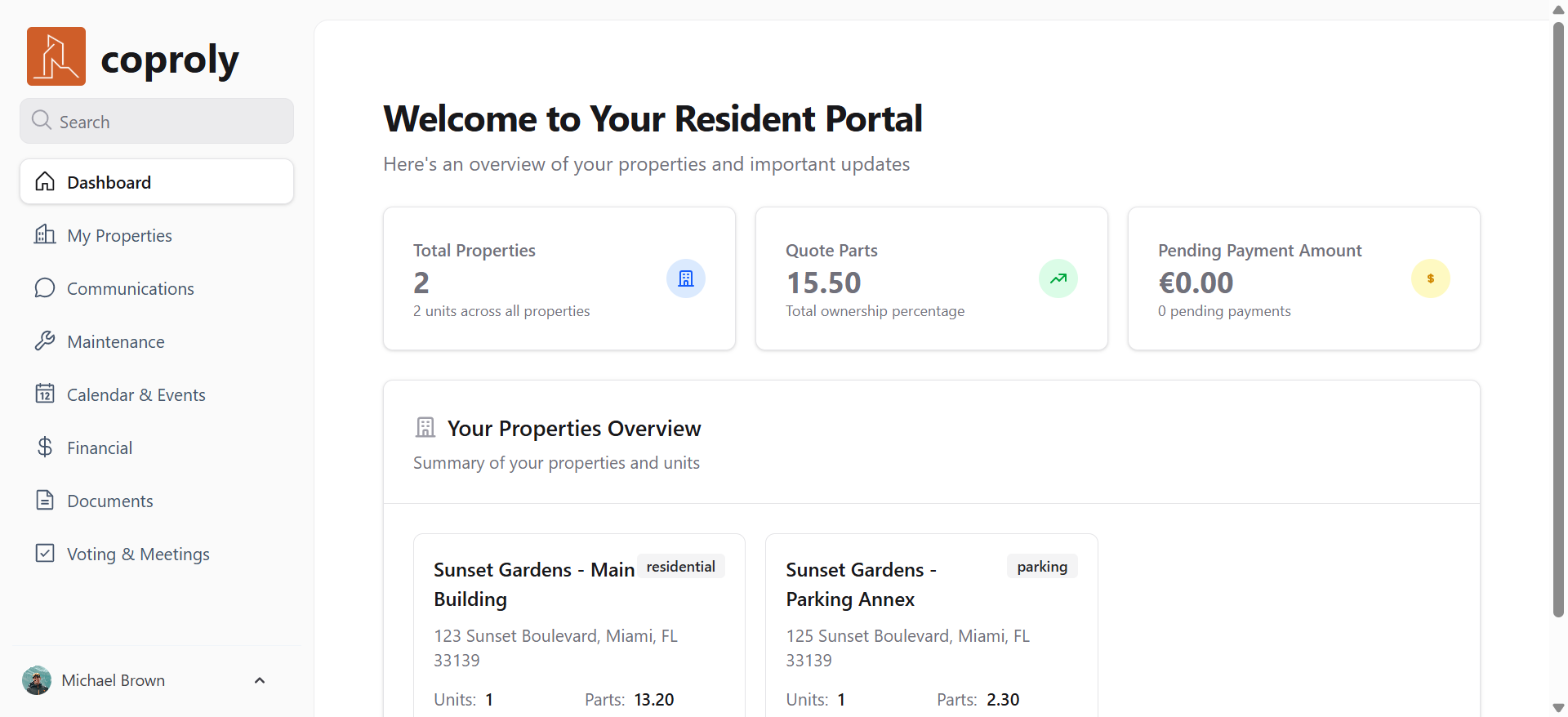The width and height of the screenshot is (1568, 717).
Task: Click the Maintenance wrench icon
Action: (45, 341)
